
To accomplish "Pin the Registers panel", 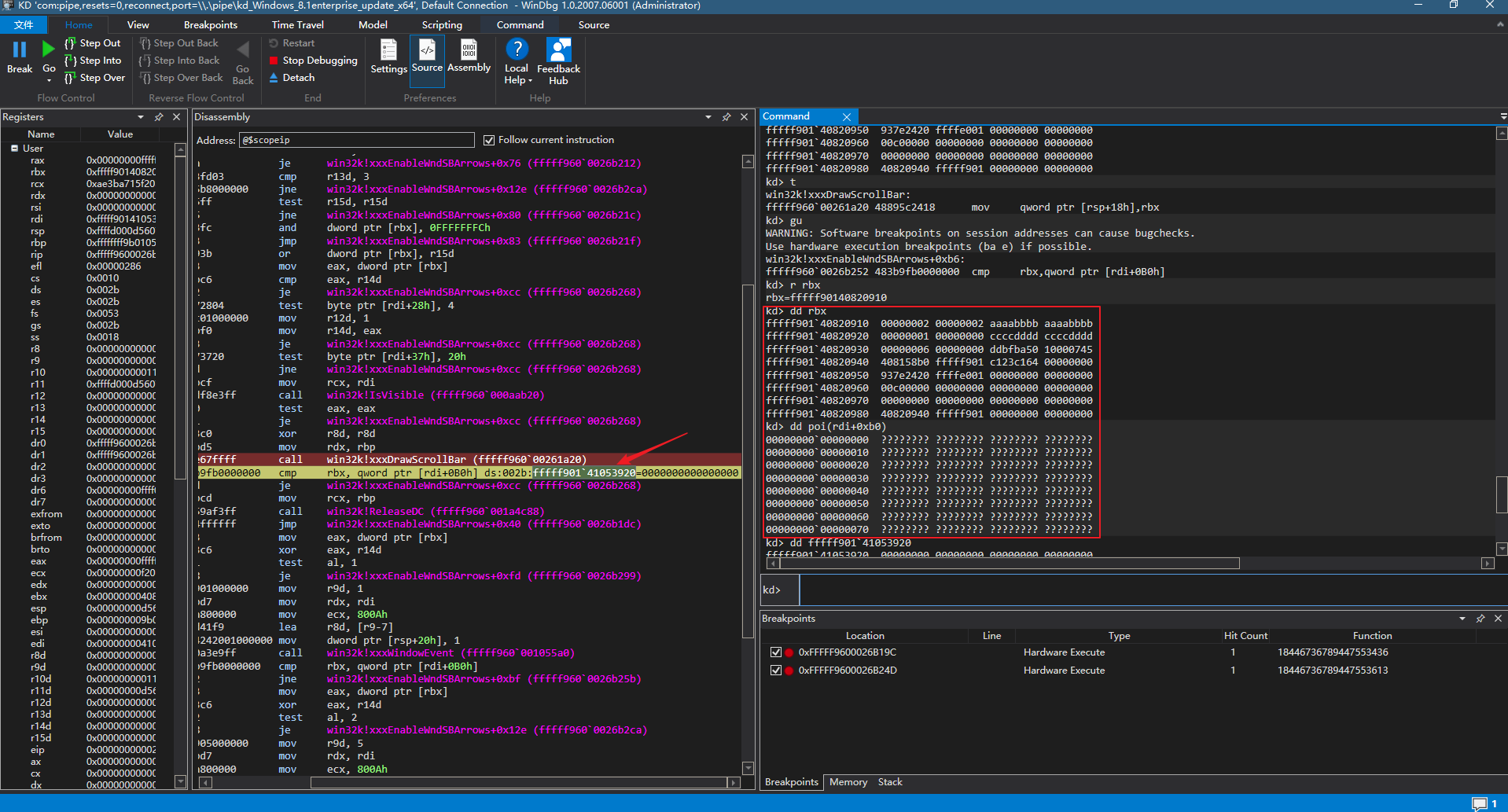I will (x=159, y=117).
